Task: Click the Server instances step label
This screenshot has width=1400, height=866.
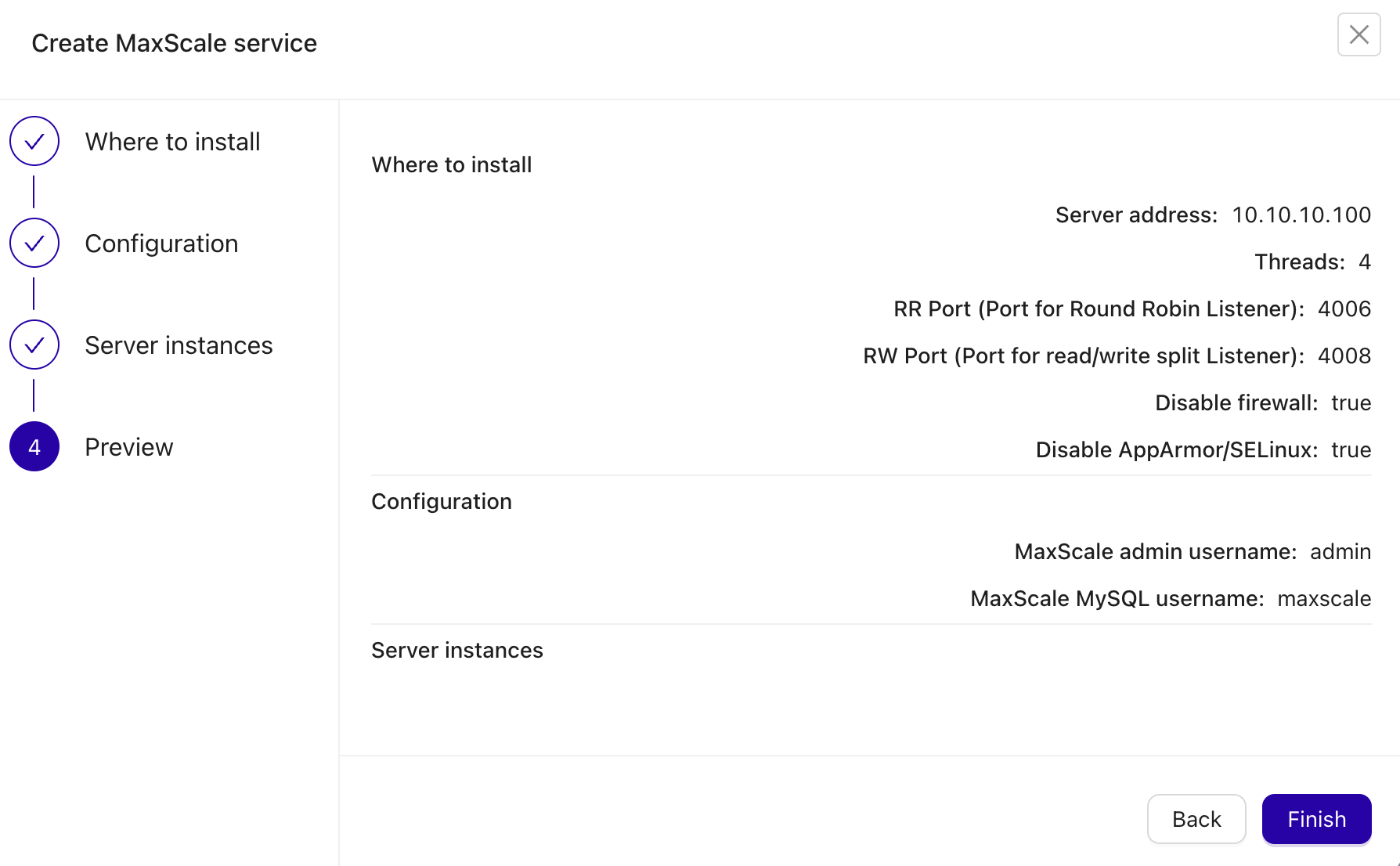Action: tap(179, 345)
